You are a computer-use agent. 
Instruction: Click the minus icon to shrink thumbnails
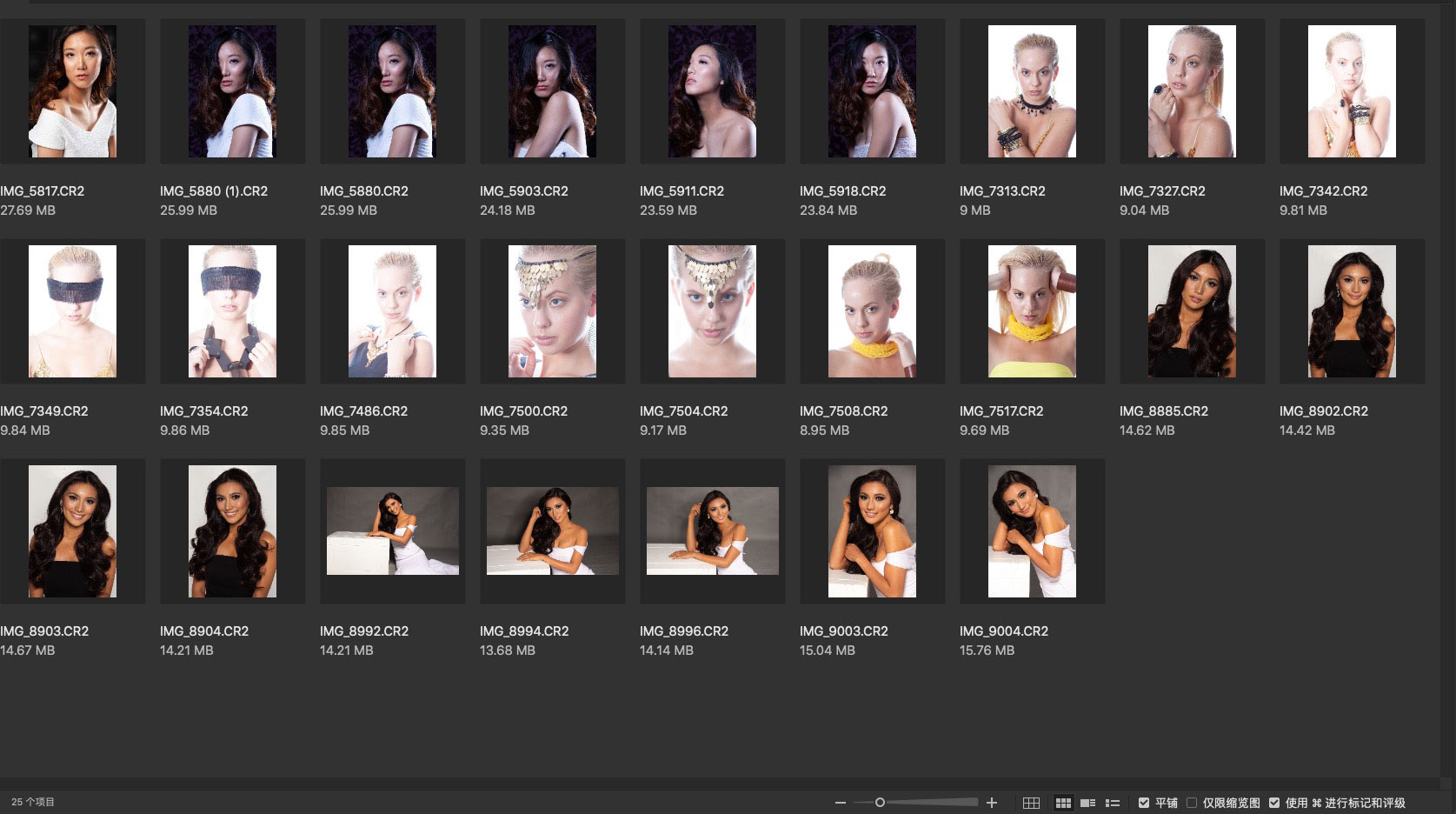[x=840, y=803]
